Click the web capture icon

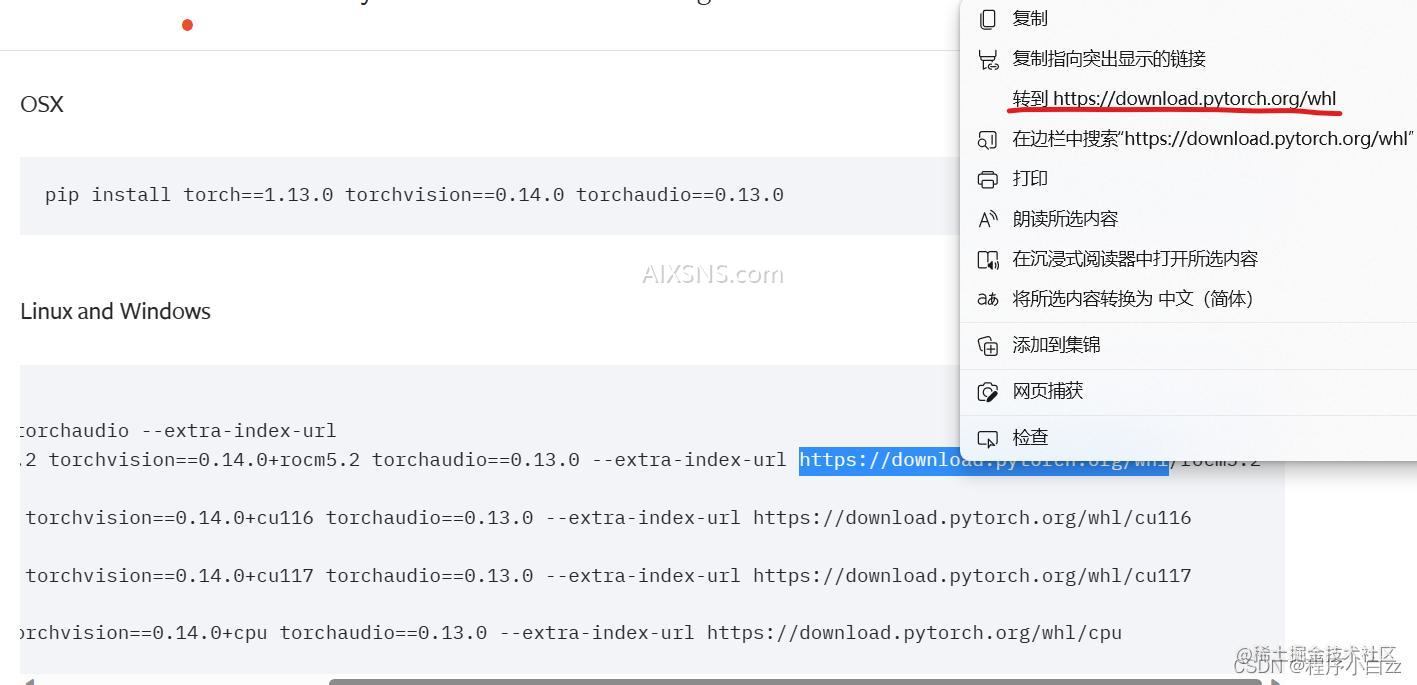(988, 391)
